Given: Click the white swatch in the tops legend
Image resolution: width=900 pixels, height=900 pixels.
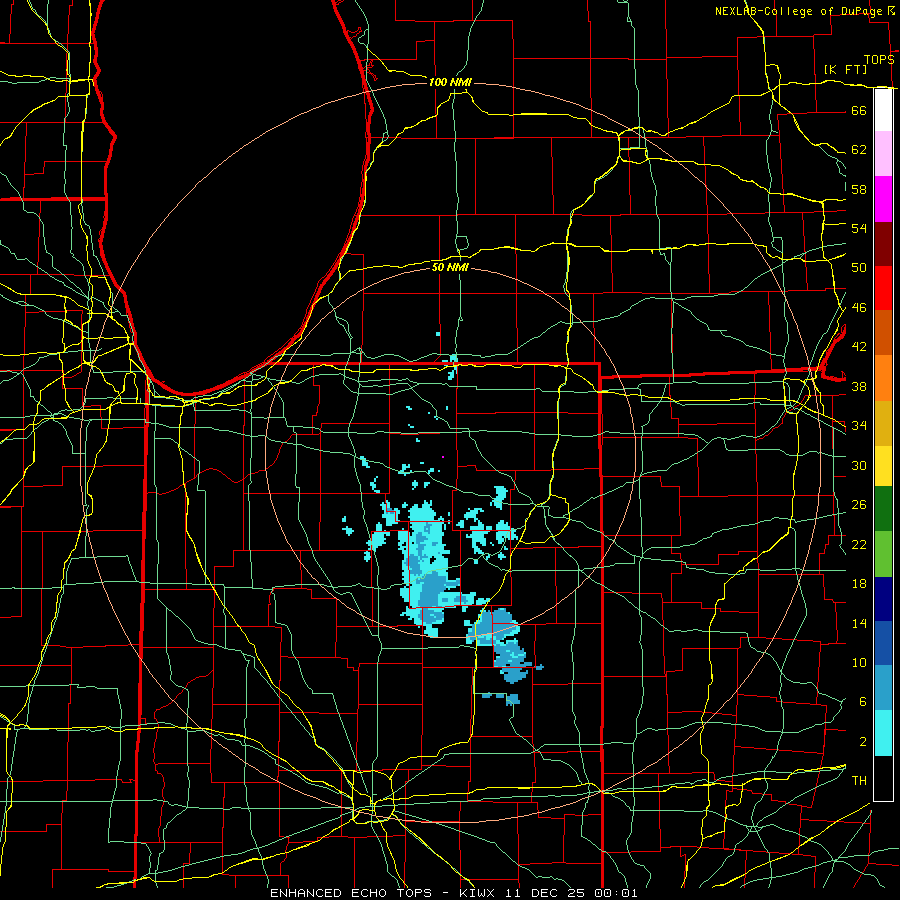Looking at the screenshot, I should [x=883, y=110].
